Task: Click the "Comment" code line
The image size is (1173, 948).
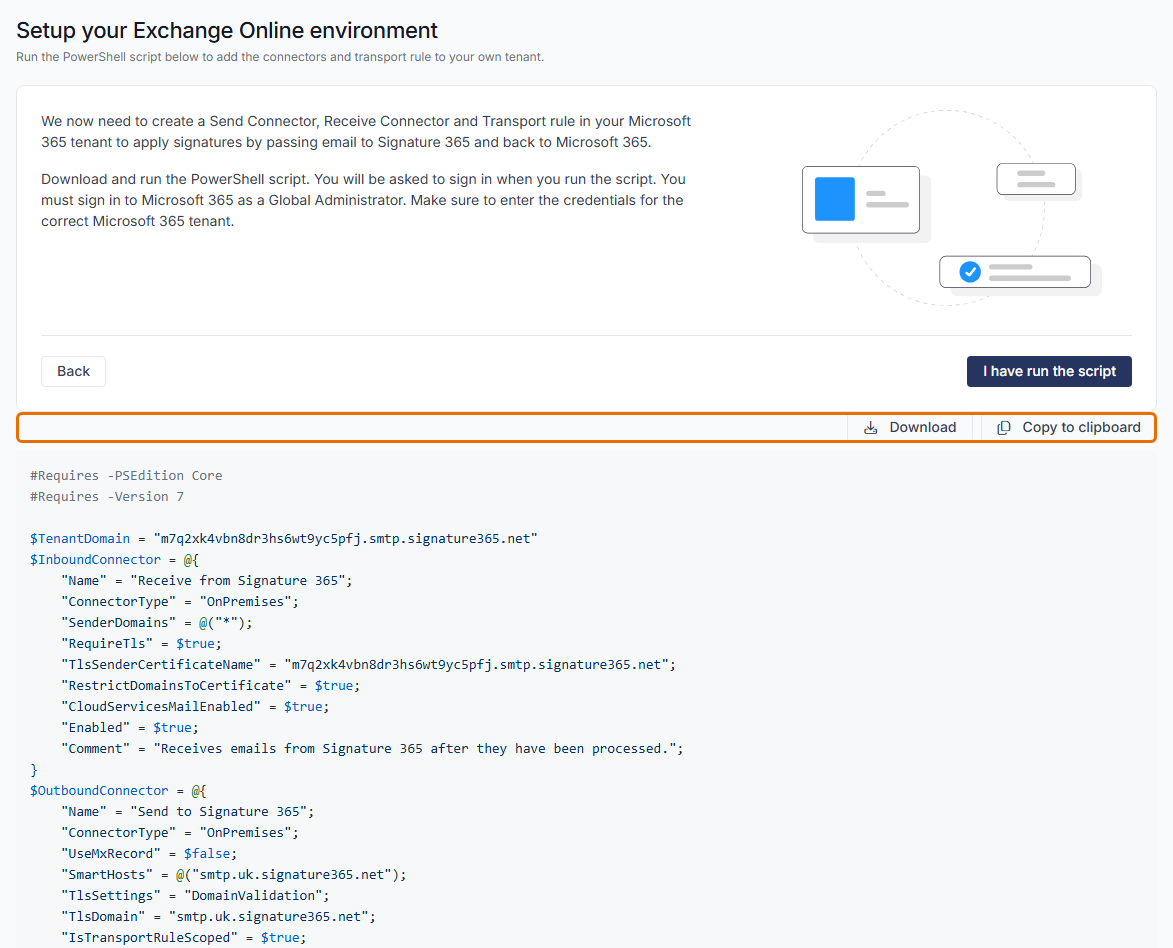Action: [x=373, y=748]
